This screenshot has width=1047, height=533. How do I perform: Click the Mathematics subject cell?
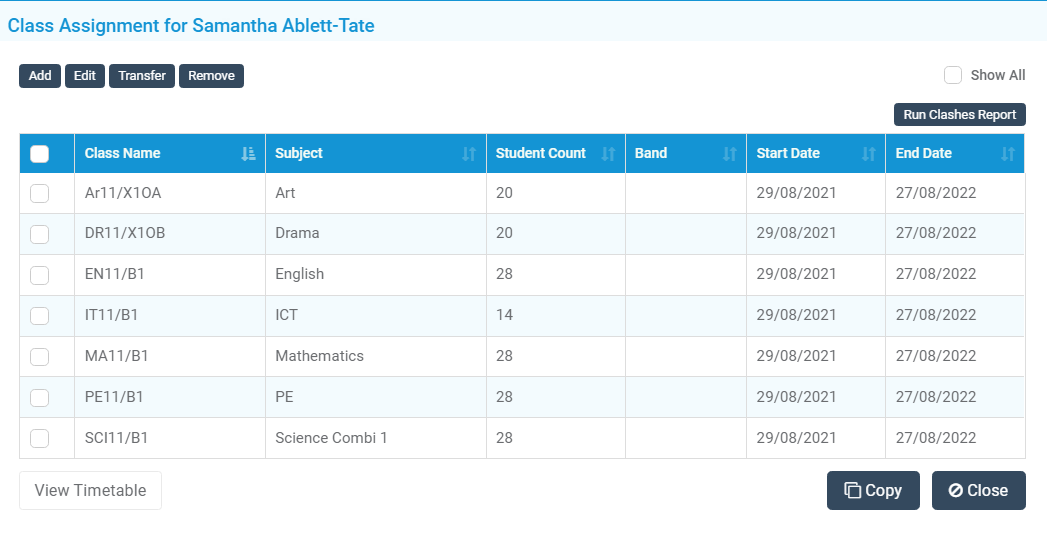tap(320, 356)
